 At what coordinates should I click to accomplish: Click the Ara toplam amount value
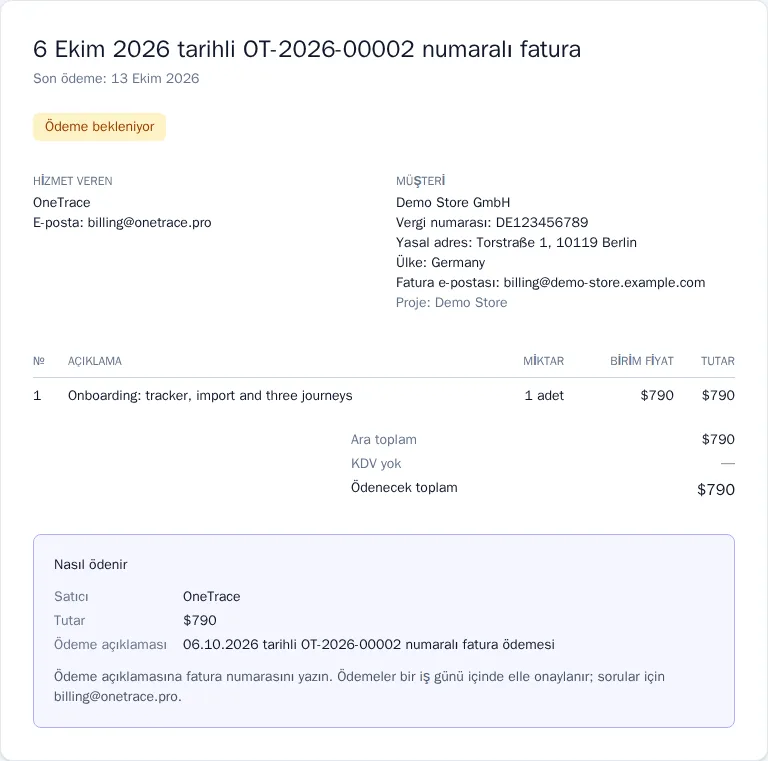(718, 439)
